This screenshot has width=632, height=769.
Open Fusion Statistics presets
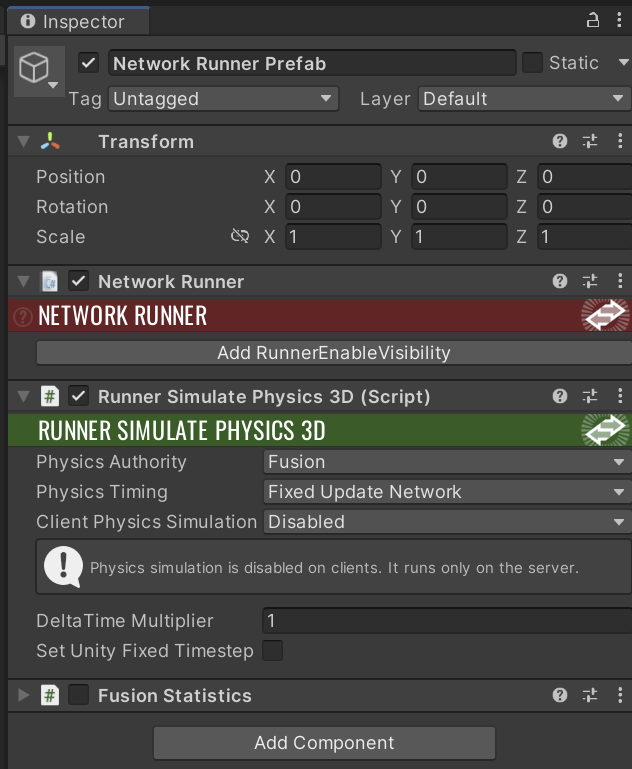[590, 695]
